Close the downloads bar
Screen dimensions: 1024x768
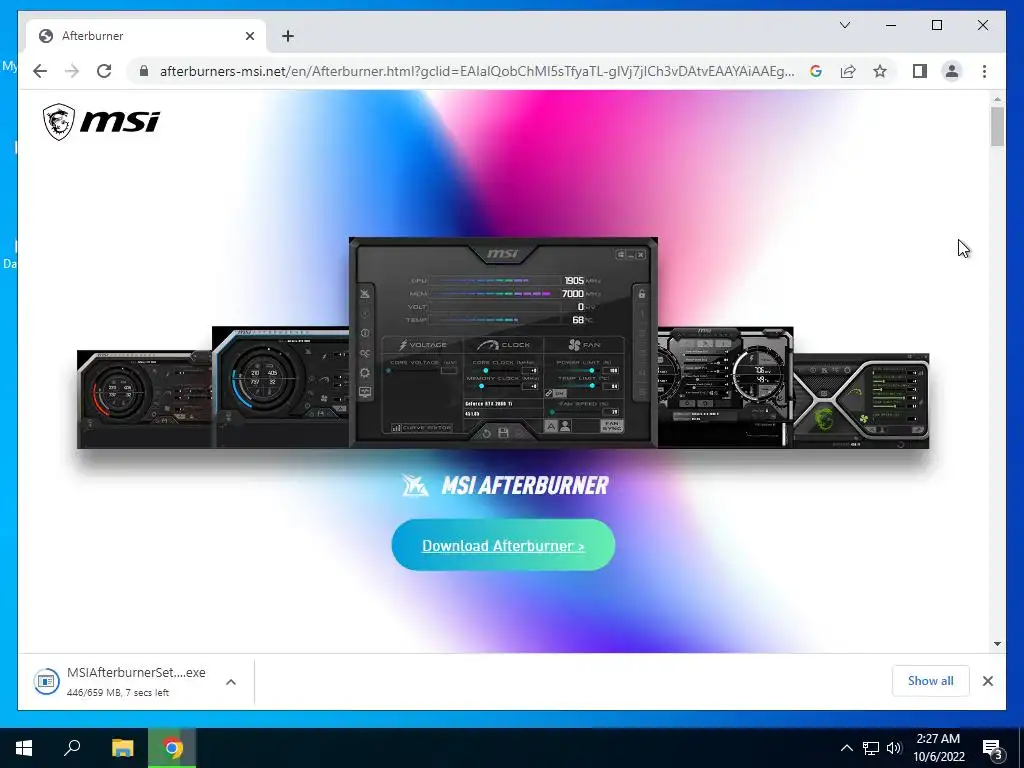click(987, 681)
